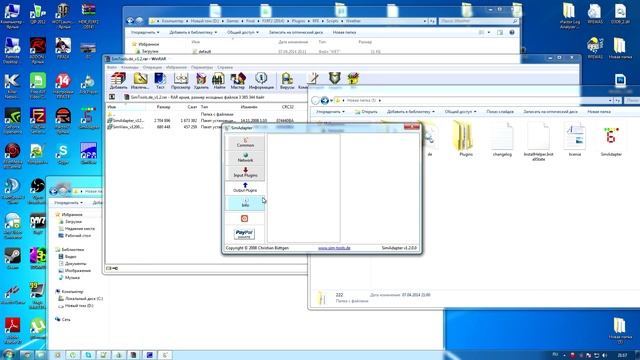The image size is (640, 360).
Task: Click the red power icon in SimAdapter
Action: tap(244, 218)
